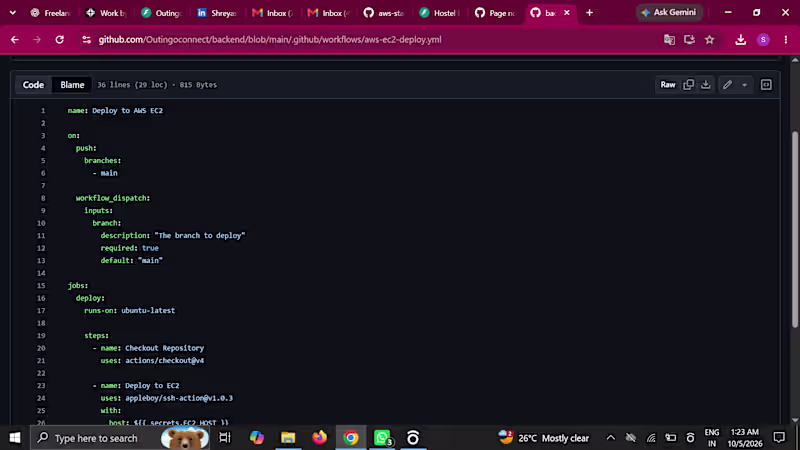Click 'workflow_dispatch:' code line

pos(113,198)
